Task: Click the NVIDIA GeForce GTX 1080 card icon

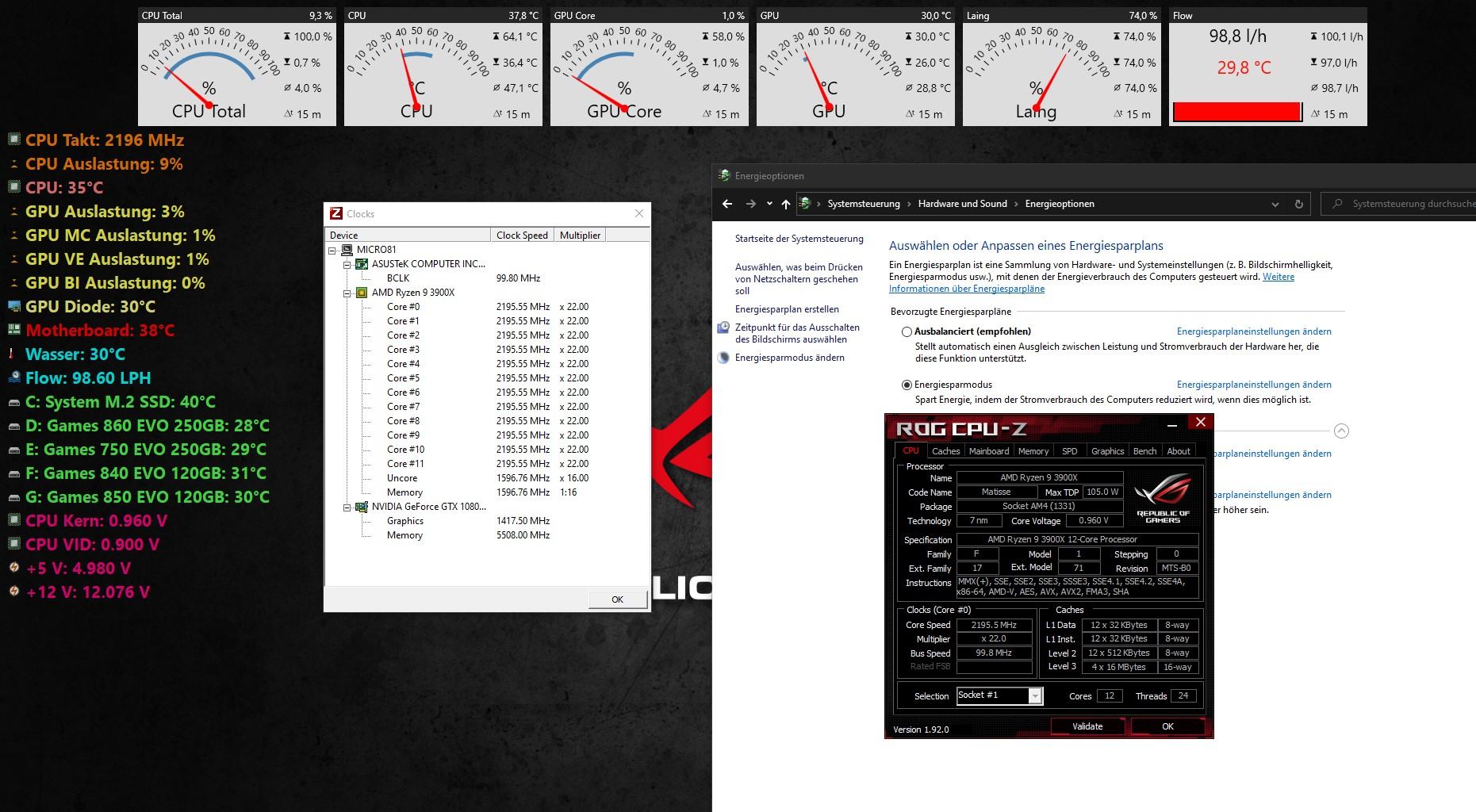Action: [362, 507]
